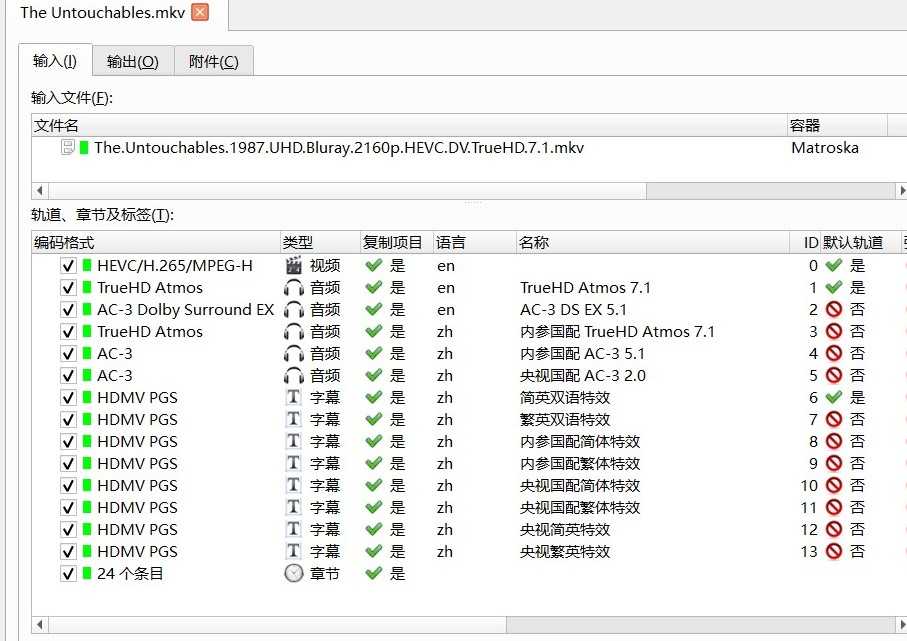This screenshot has height=641, width=907.
Task: Click input files horizontal scrollbar thumb
Action: (x=347, y=190)
